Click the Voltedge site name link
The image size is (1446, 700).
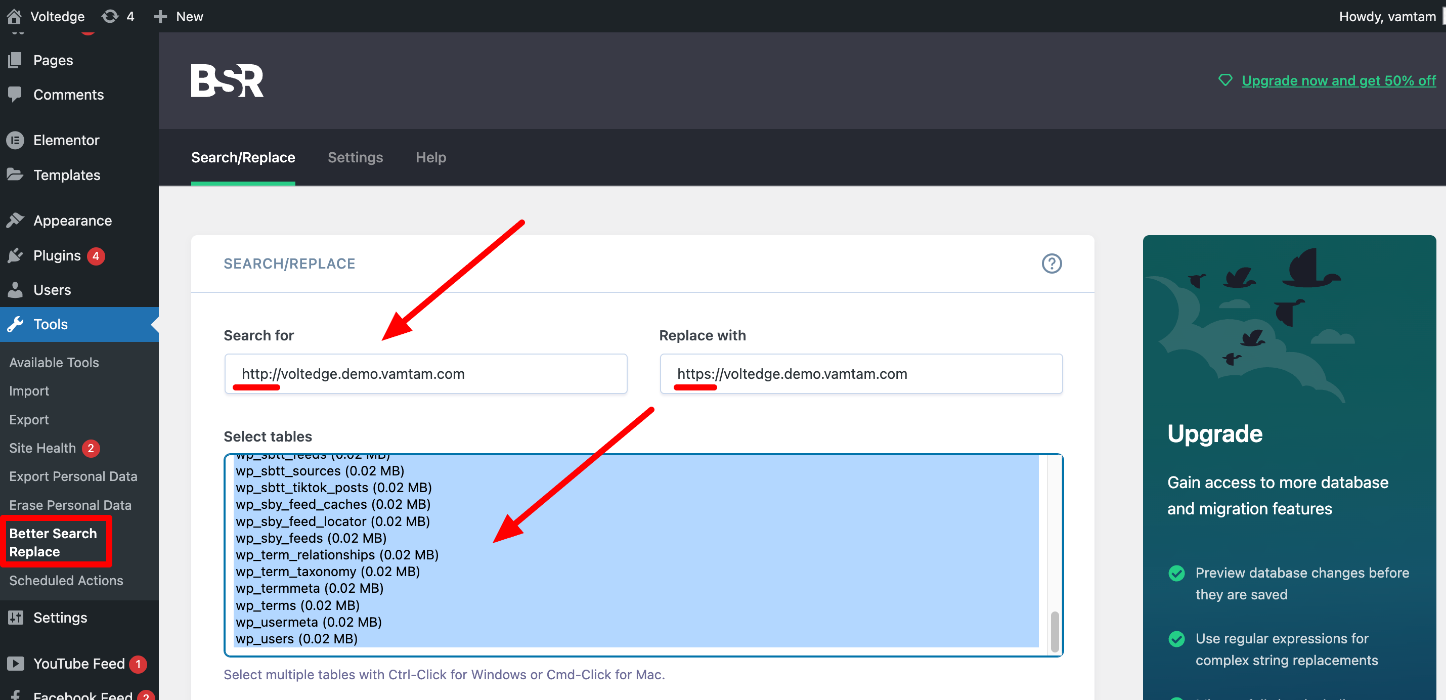[x=57, y=16]
